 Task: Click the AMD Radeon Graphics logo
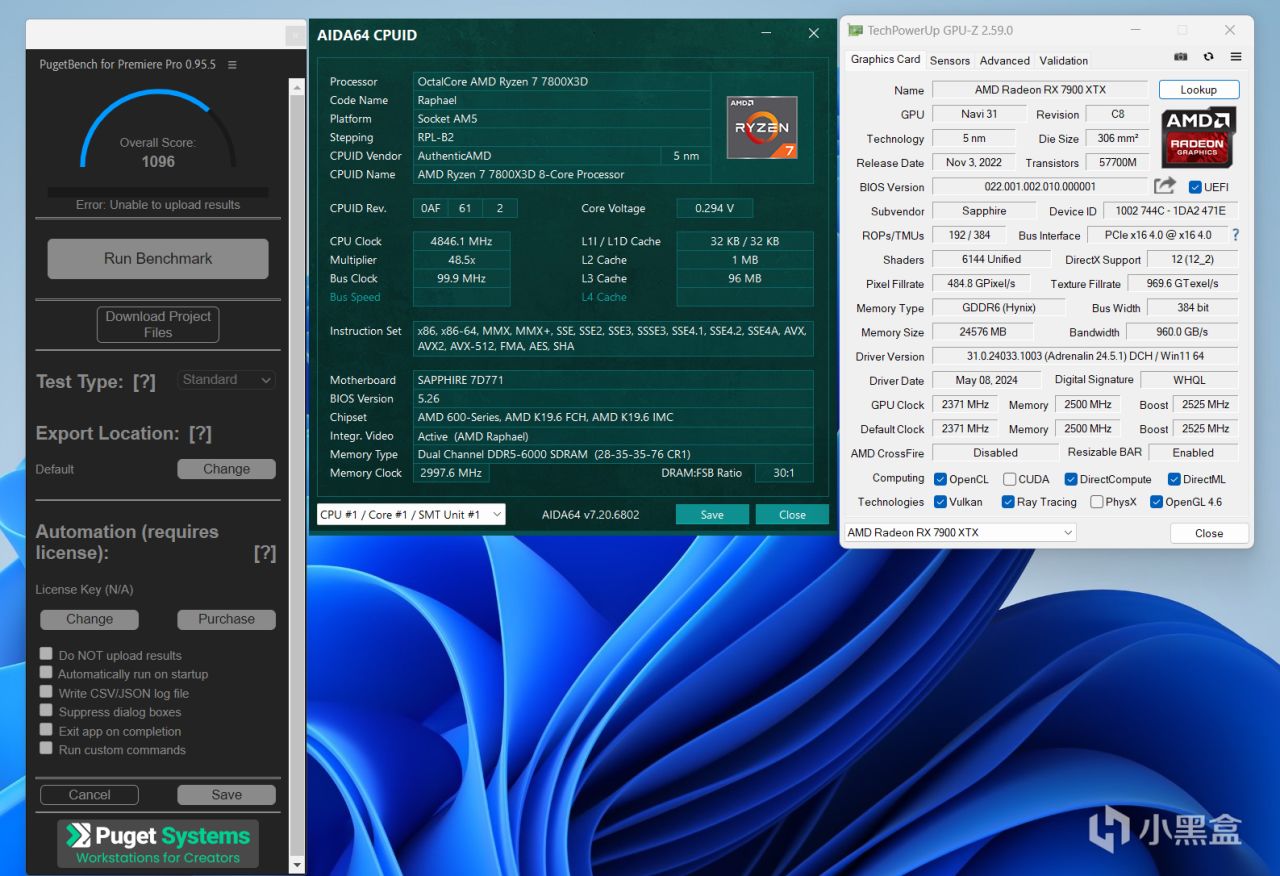coord(1199,137)
